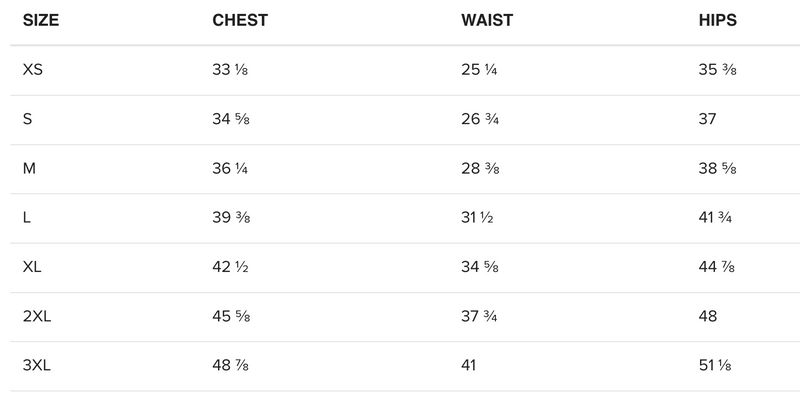800x409 pixels.
Task: Select the S size row label
Action: click(27, 119)
